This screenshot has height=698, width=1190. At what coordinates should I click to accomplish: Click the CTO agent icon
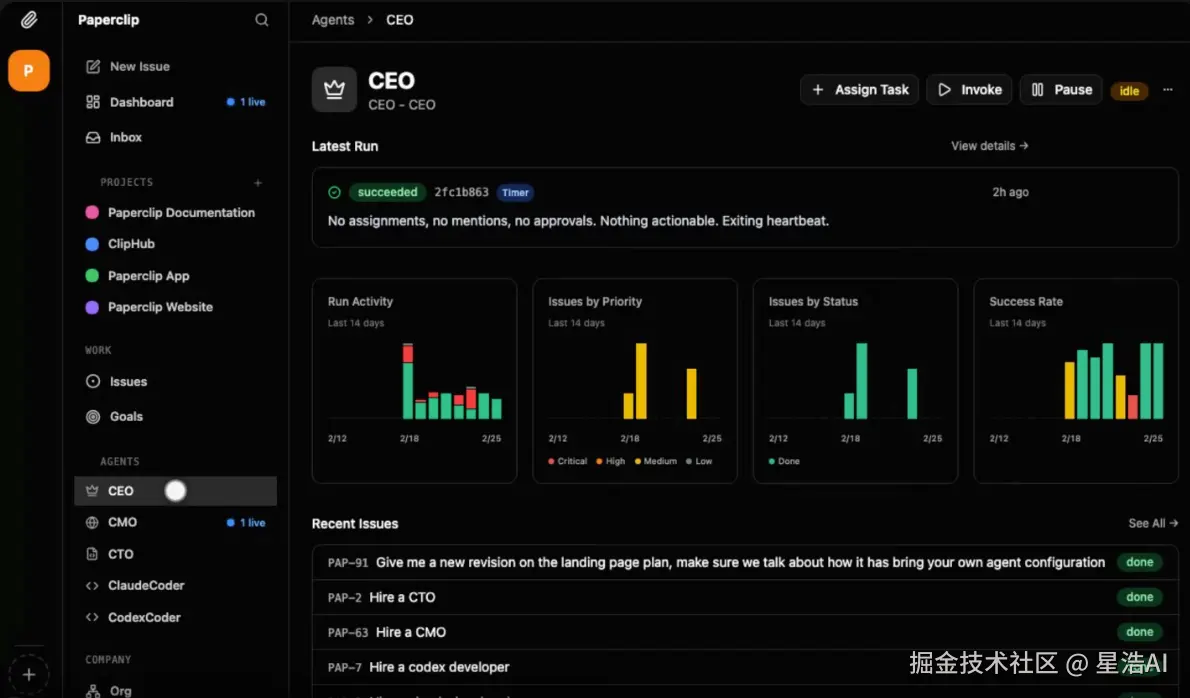point(92,554)
